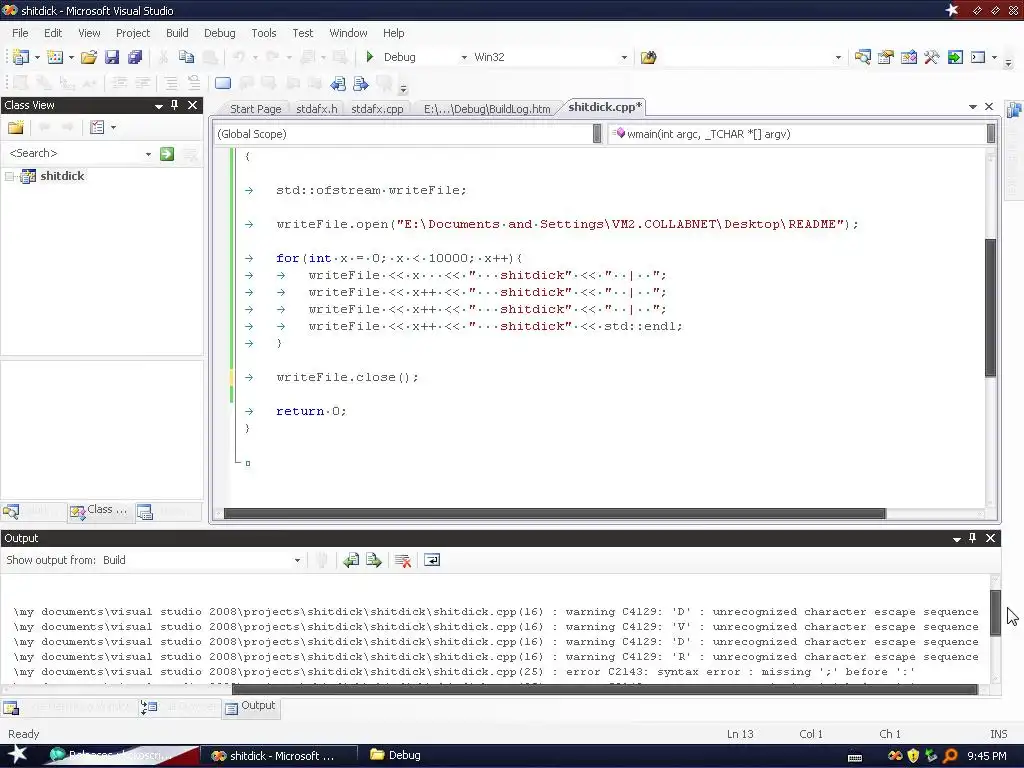1024x768 pixels.
Task: Click the editor horizontal scrollbar thumb
Action: (554, 514)
